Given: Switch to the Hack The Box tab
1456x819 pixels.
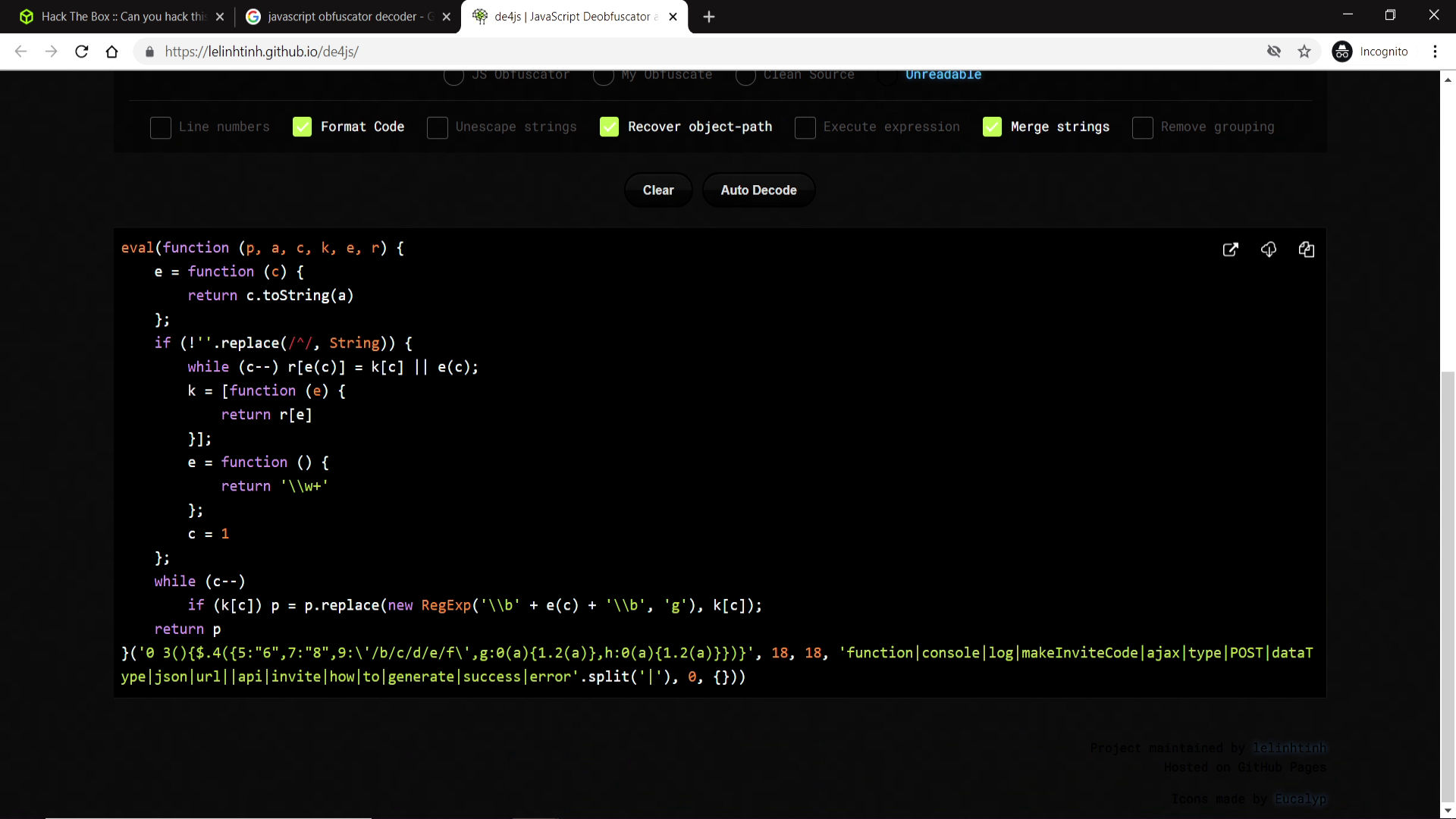Looking at the screenshot, I should (x=121, y=17).
